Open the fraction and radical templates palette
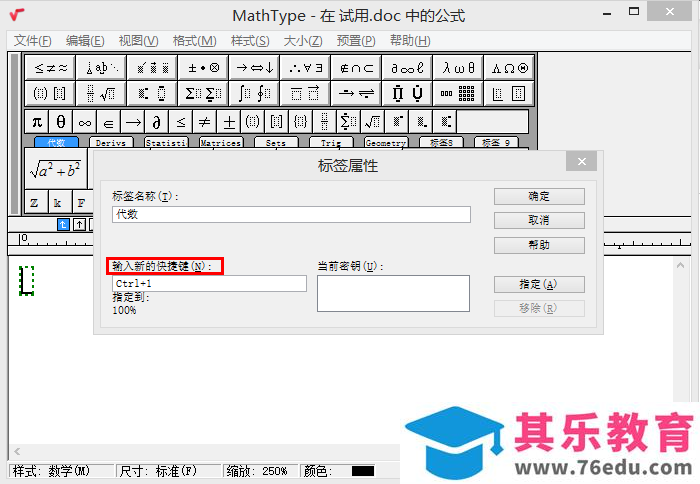The height and width of the screenshot is (484, 700). click(101, 93)
